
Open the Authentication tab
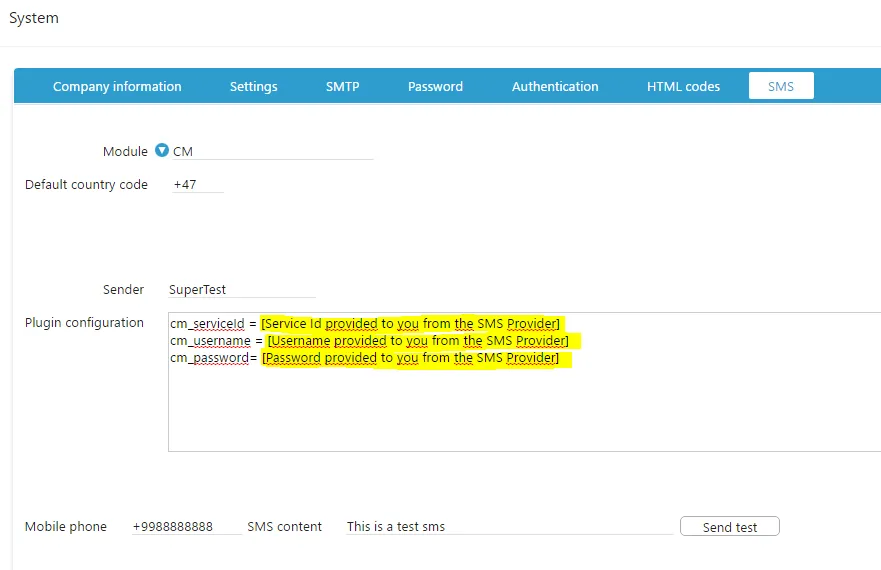coord(555,87)
